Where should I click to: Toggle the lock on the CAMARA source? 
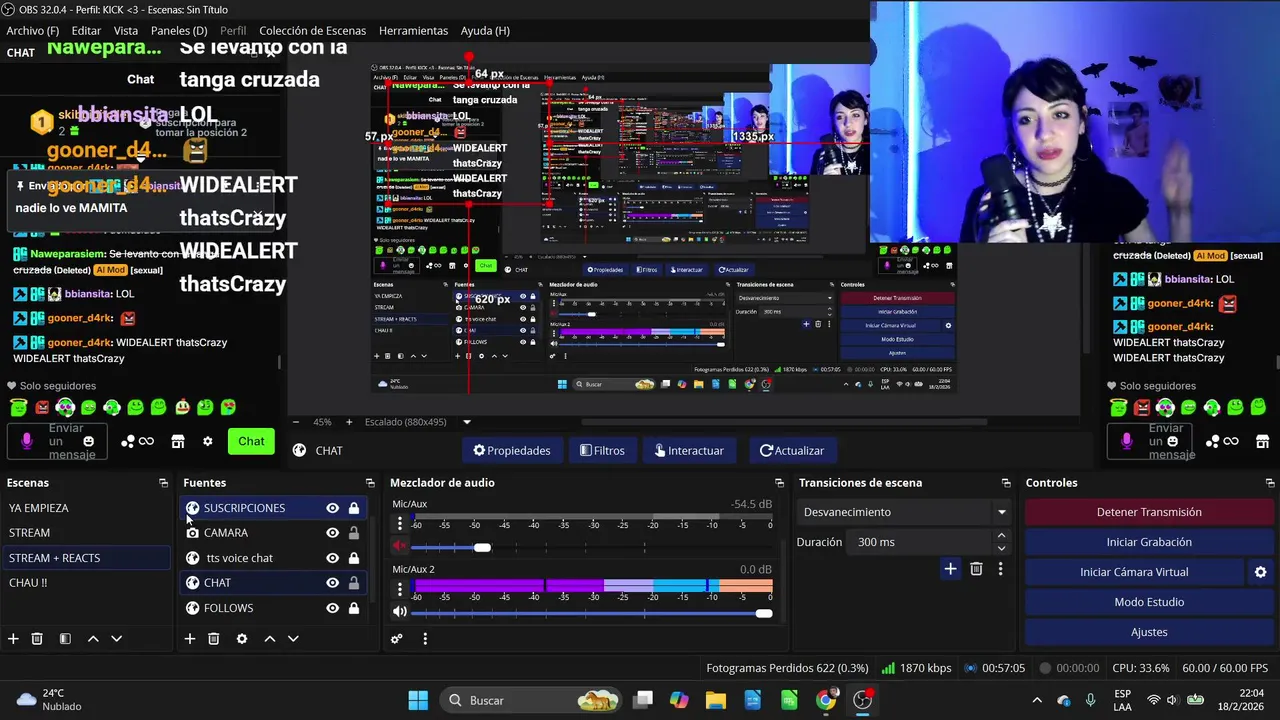[x=354, y=533]
